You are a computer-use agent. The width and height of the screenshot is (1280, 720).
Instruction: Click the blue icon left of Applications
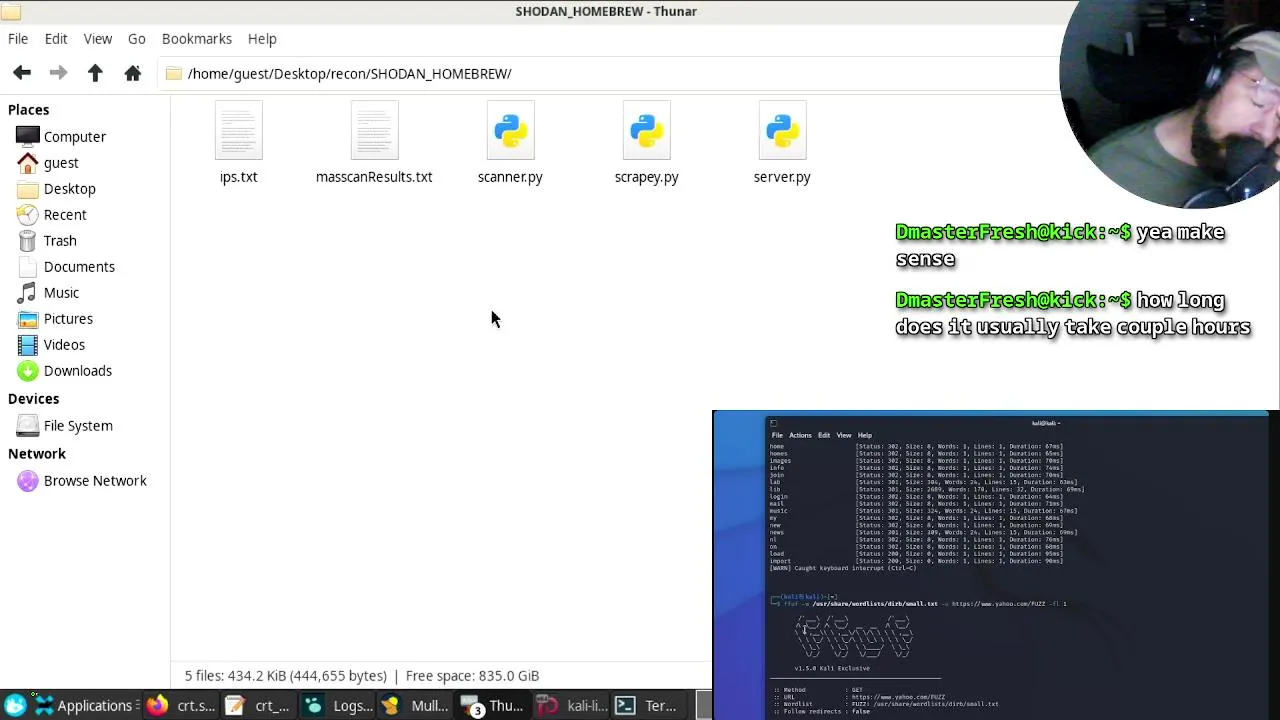click(x=15, y=705)
